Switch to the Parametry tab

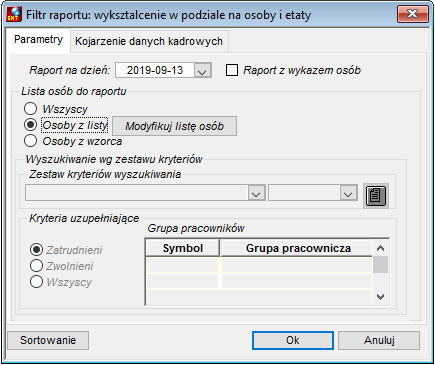tap(38, 40)
